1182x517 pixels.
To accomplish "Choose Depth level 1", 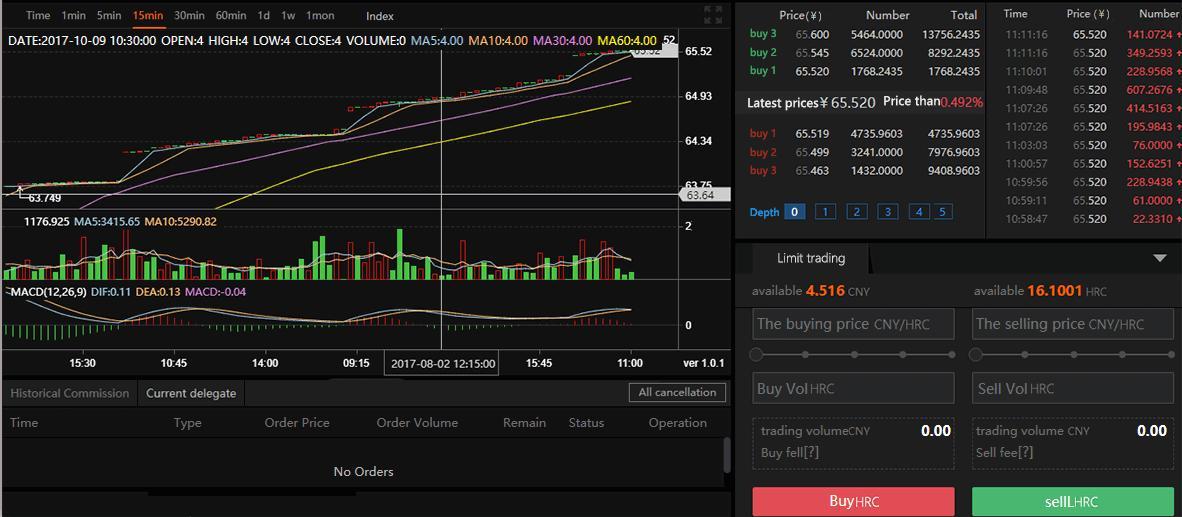I will 825,212.
